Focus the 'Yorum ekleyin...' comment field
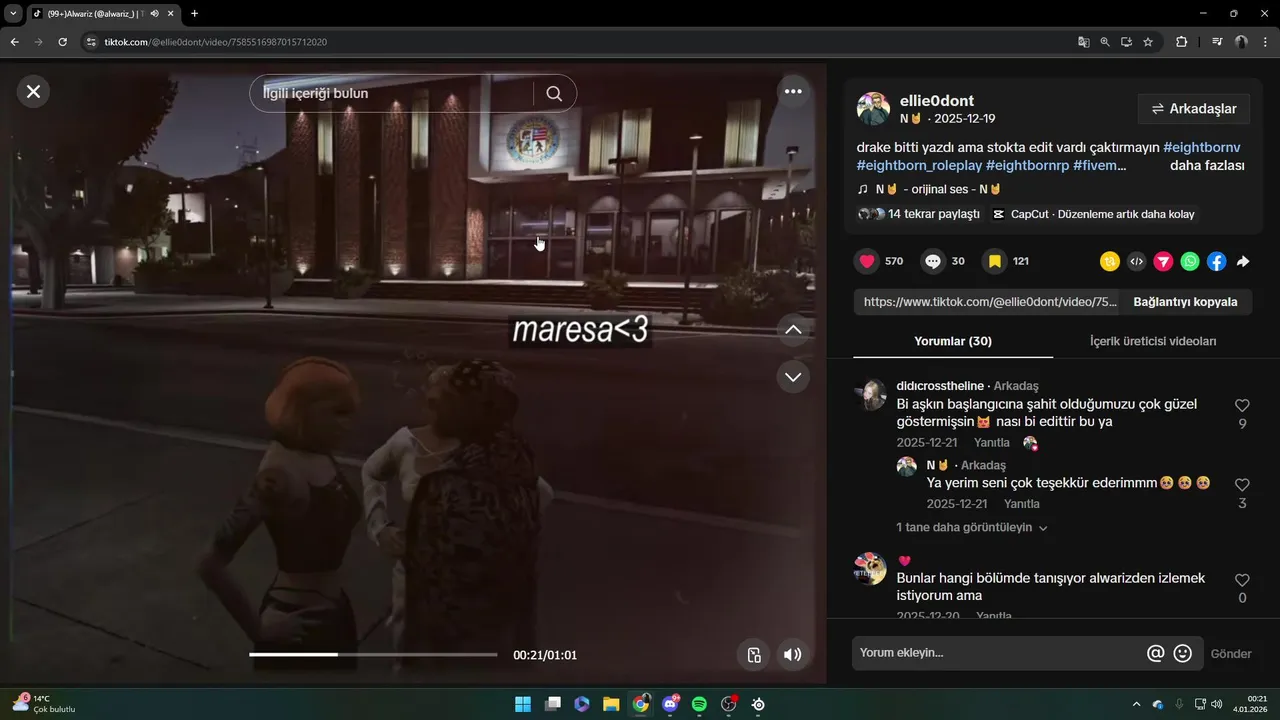This screenshot has width=1280, height=720. [x=1000, y=653]
